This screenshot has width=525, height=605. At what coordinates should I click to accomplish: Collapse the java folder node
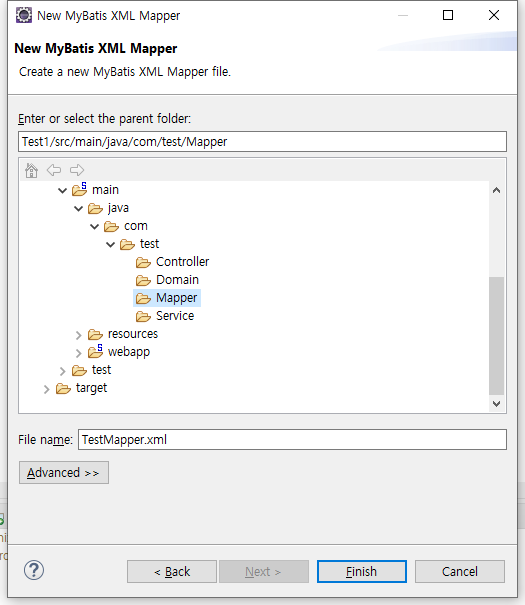(78, 208)
